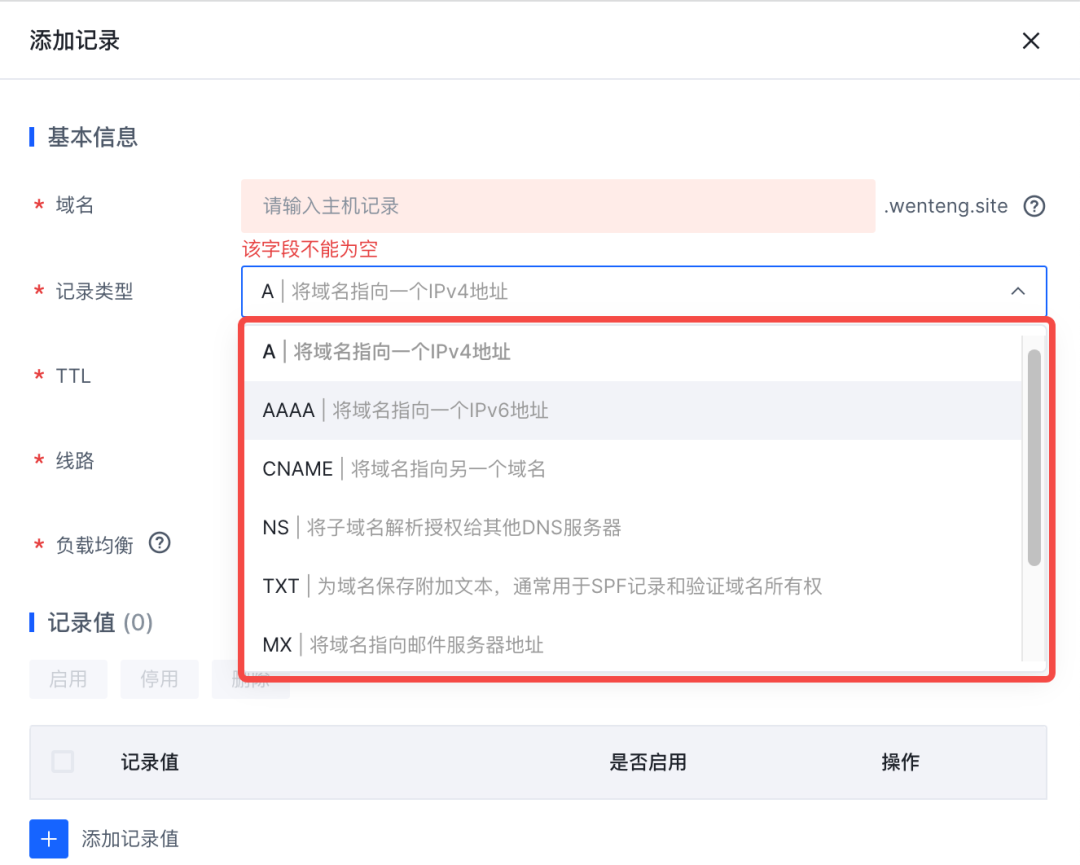This screenshot has height=865, width=1080.
Task: Choose the AAAA IPv6 record option
Action: 405,410
